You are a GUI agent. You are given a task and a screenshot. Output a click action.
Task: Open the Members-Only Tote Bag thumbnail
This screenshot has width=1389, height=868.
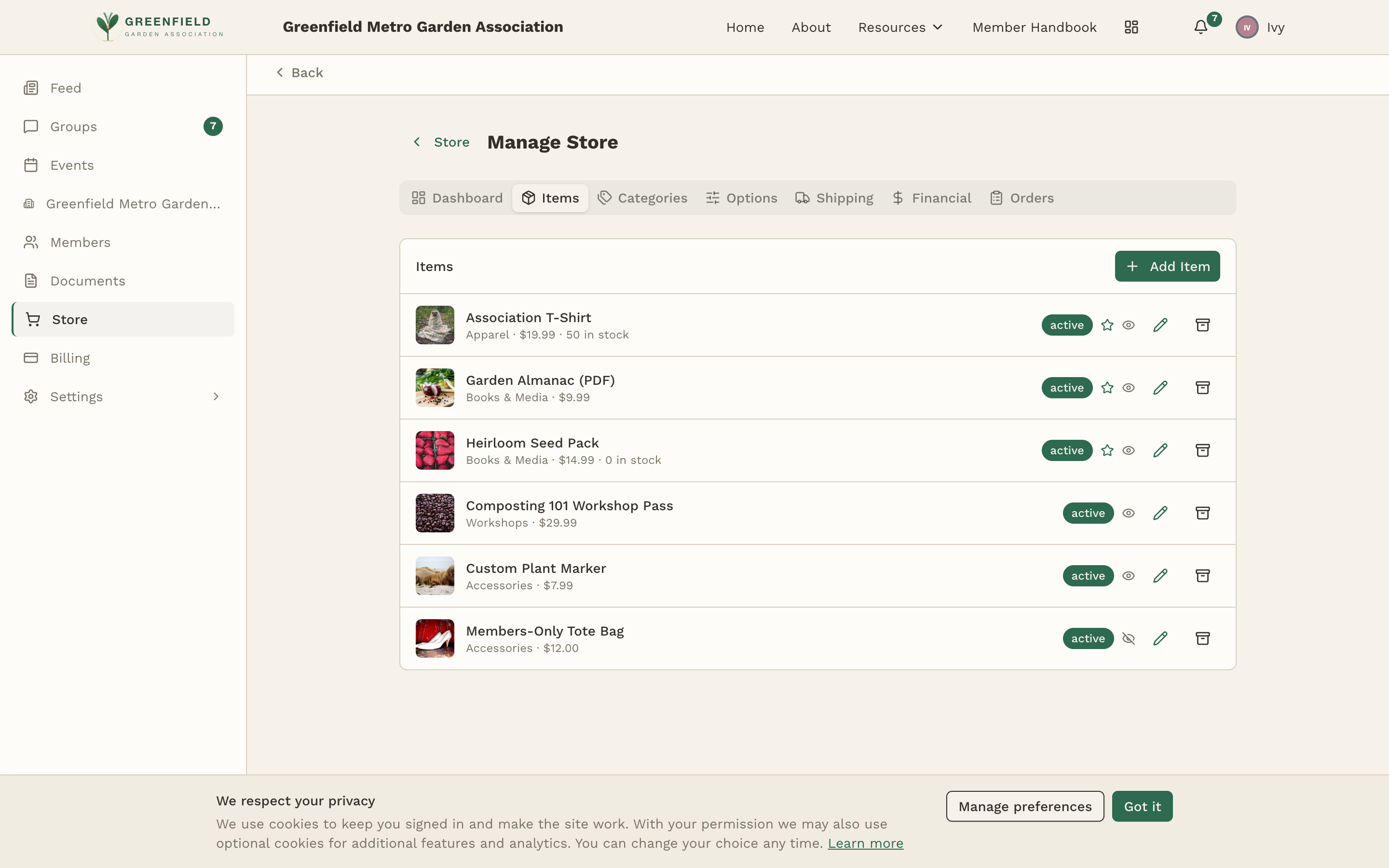pos(435,638)
